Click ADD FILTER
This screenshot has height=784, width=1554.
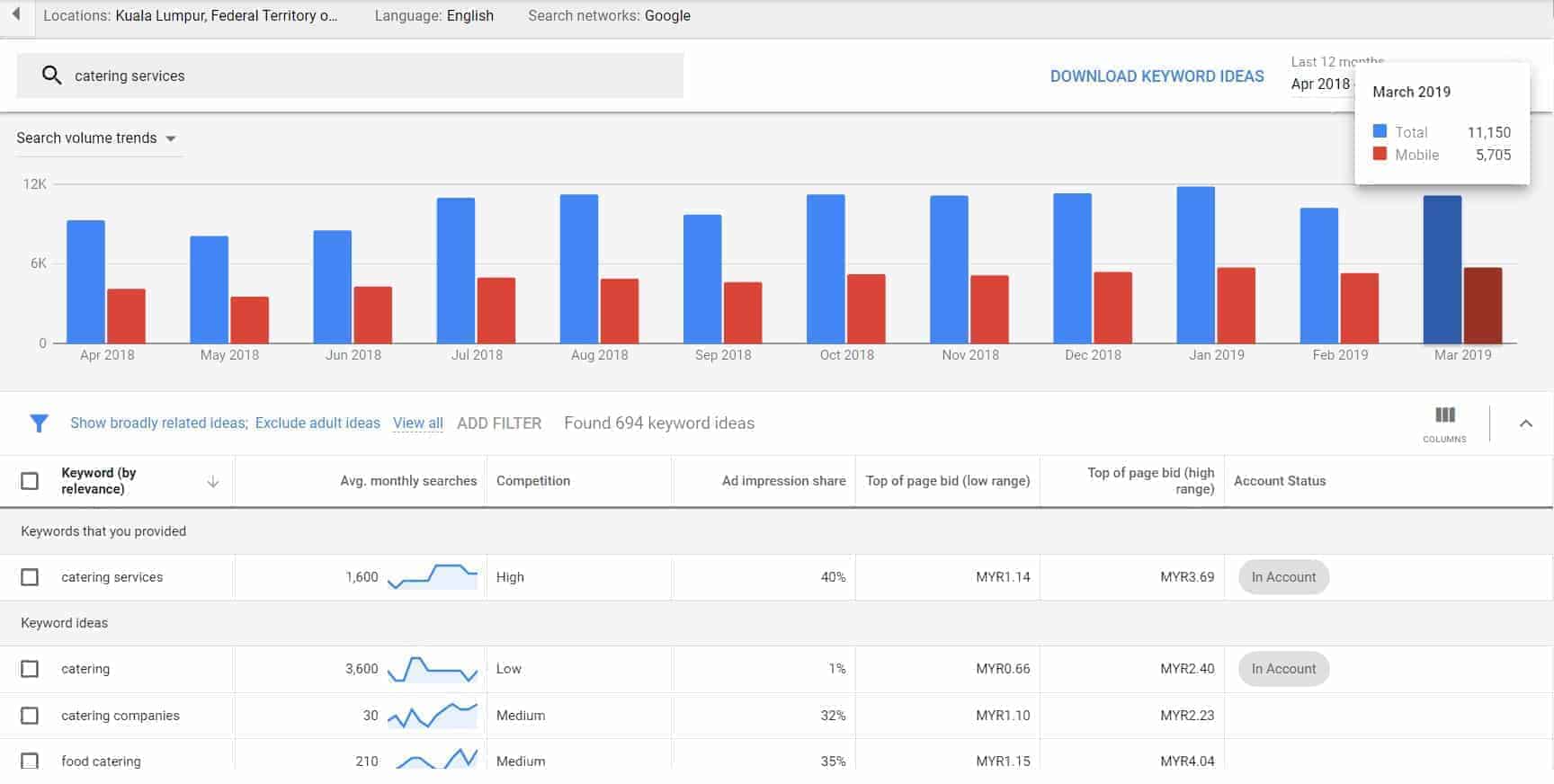499,423
